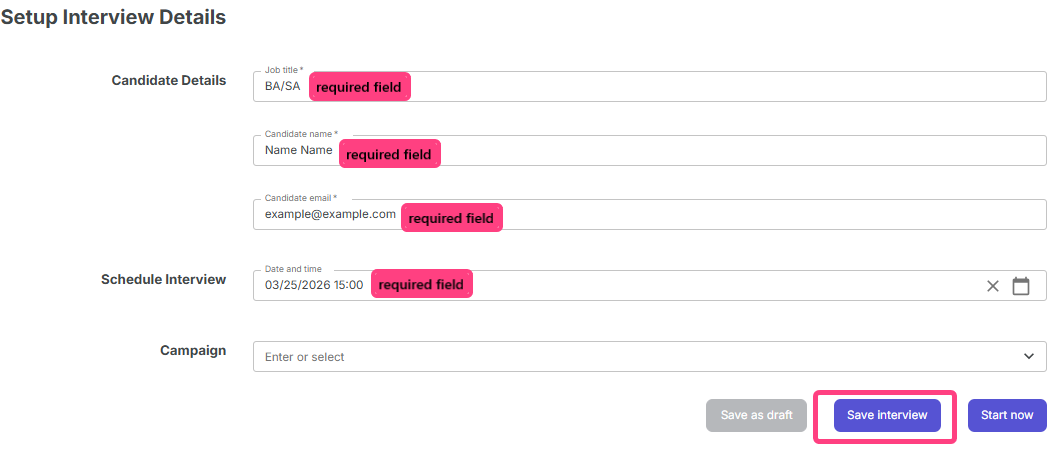
Task: Focus the Date and time field
Action: pos(700,285)
